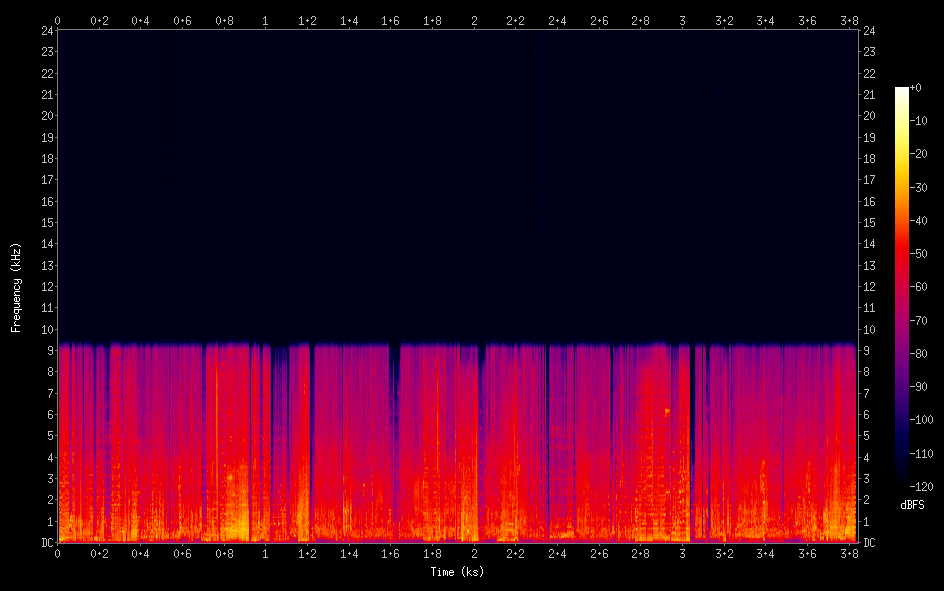Click the 0 tick on the top time axis
This screenshot has width=944, height=591.
tap(57, 20)
